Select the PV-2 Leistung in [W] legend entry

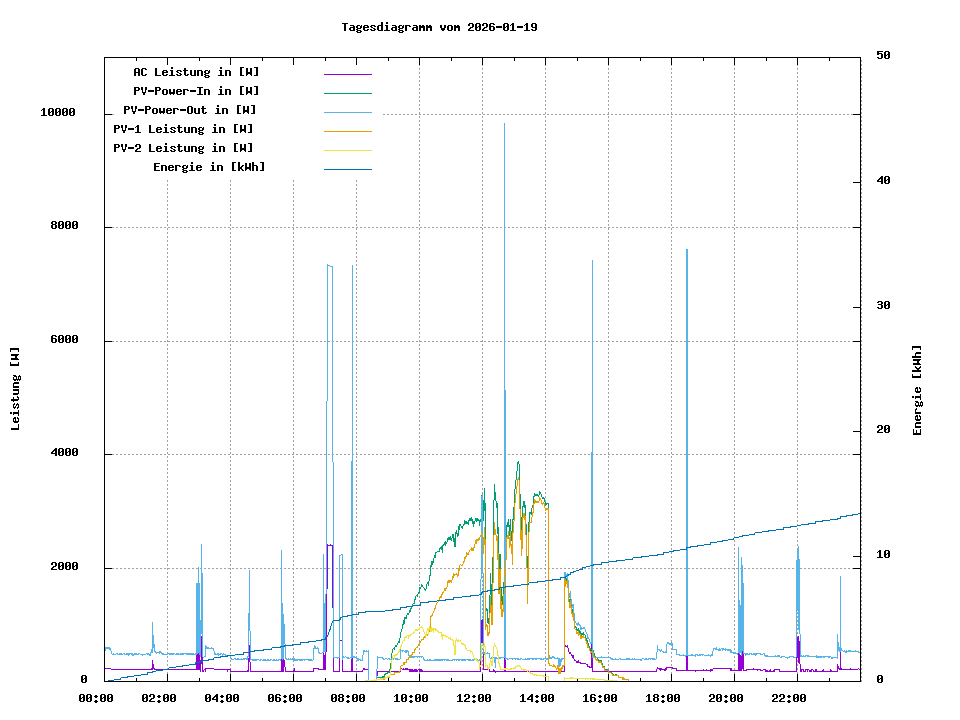pyautogui.click(x=183, y=148)
